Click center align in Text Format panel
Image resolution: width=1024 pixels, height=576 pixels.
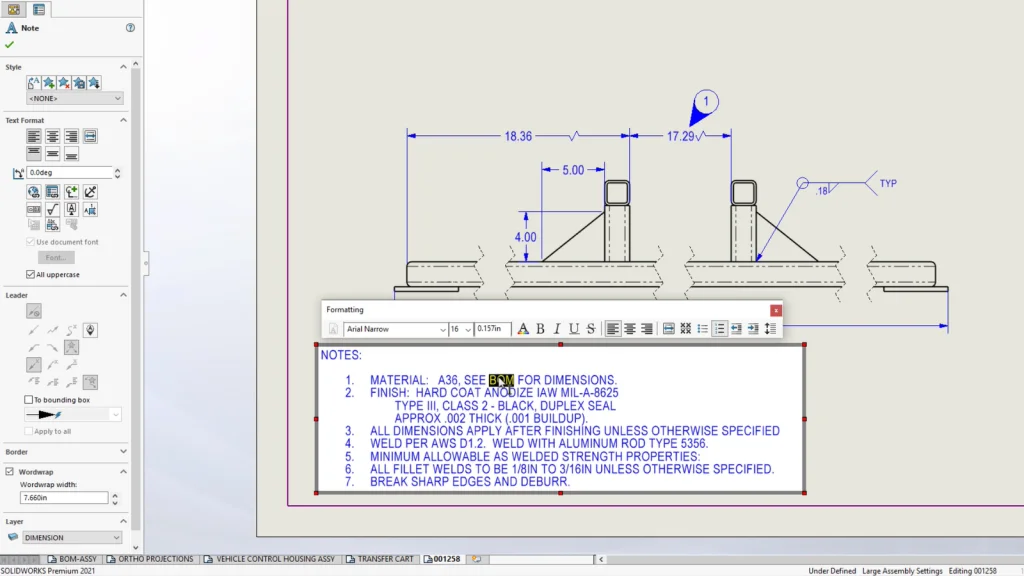[x=52, y=136]
